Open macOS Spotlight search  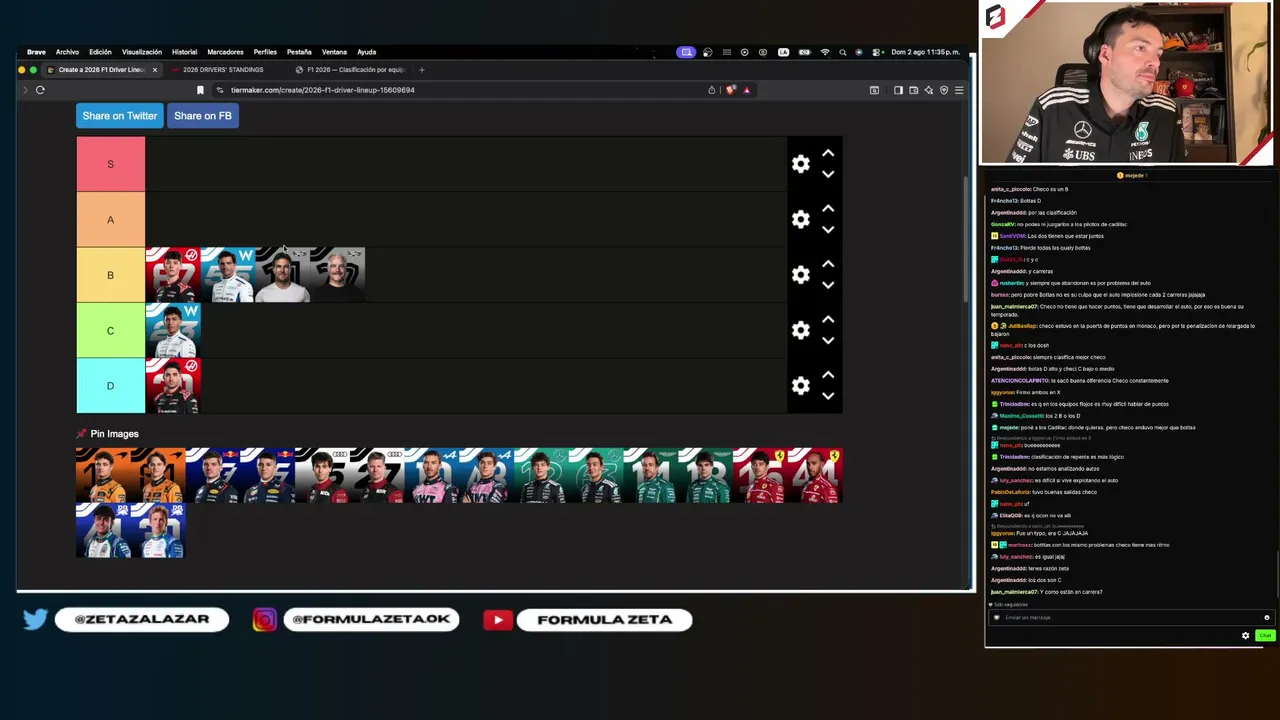point(842,52)
